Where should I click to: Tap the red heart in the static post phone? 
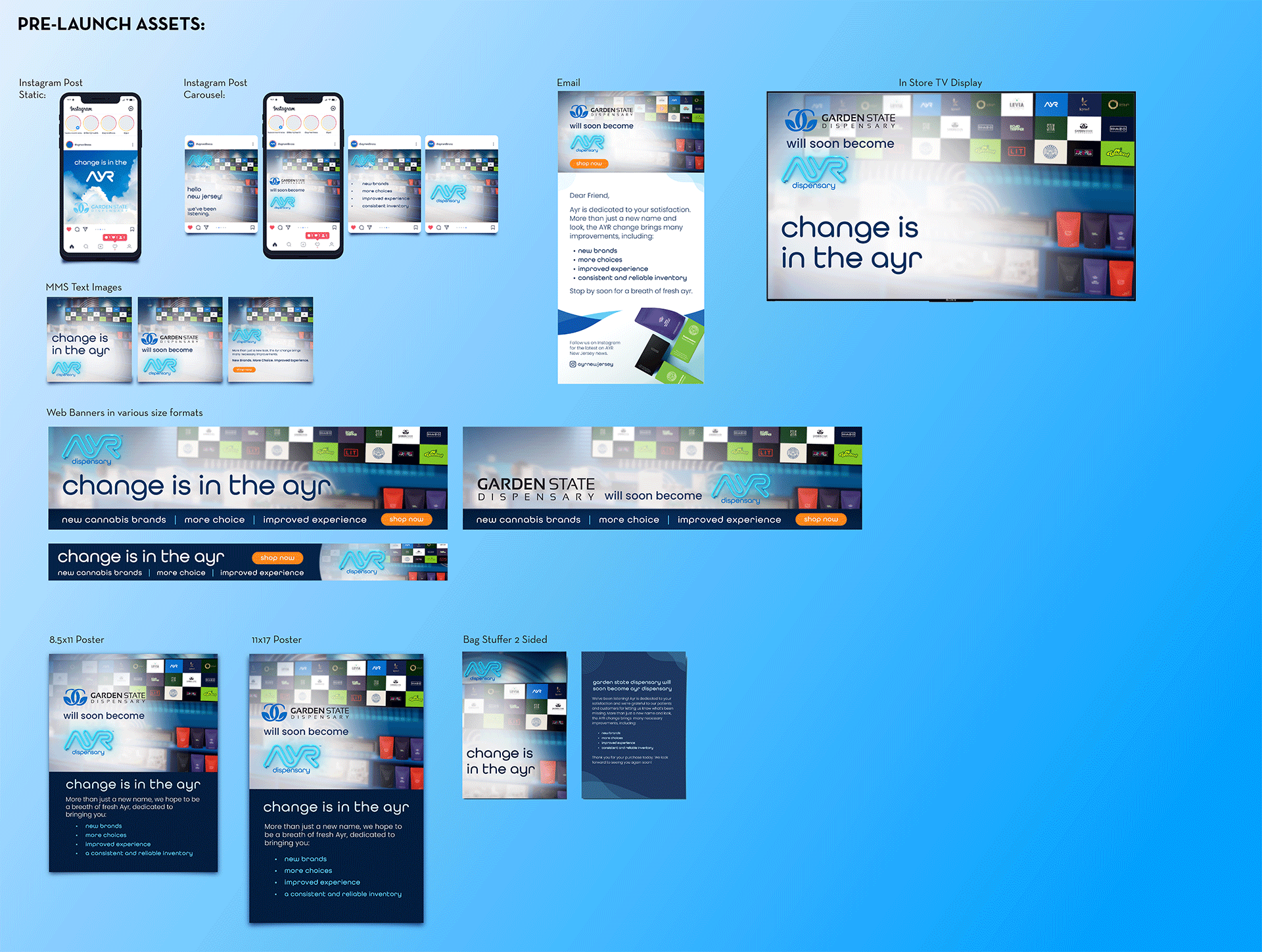click(69, 229)
